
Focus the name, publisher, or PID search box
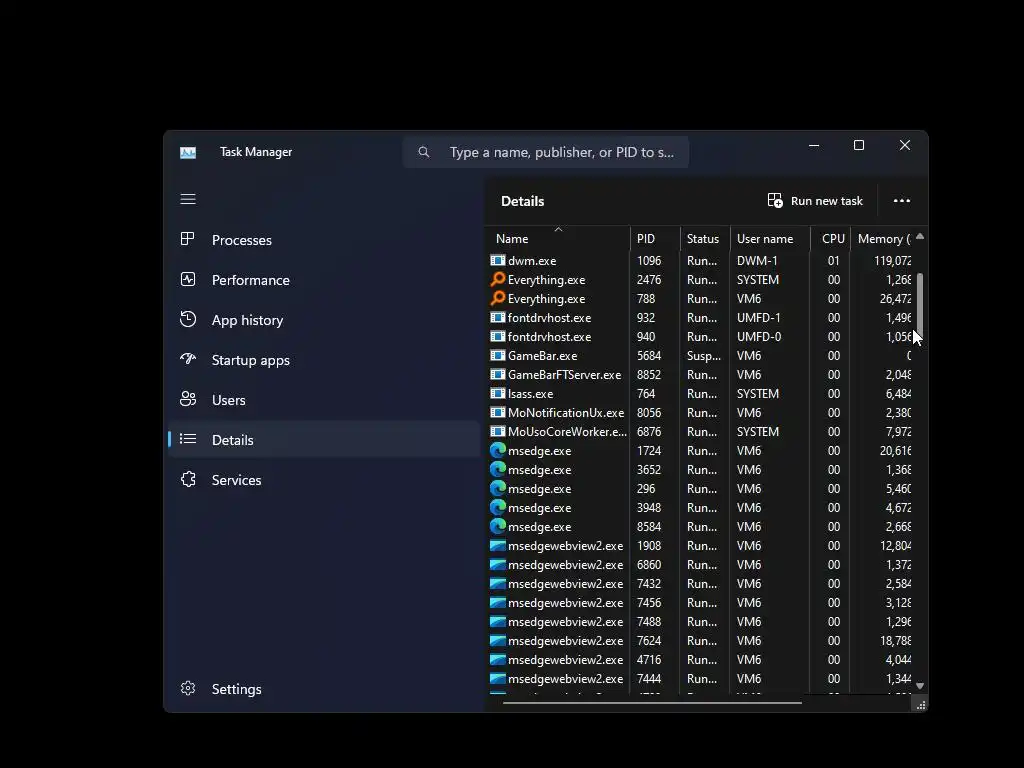click(x=546, y=152)
